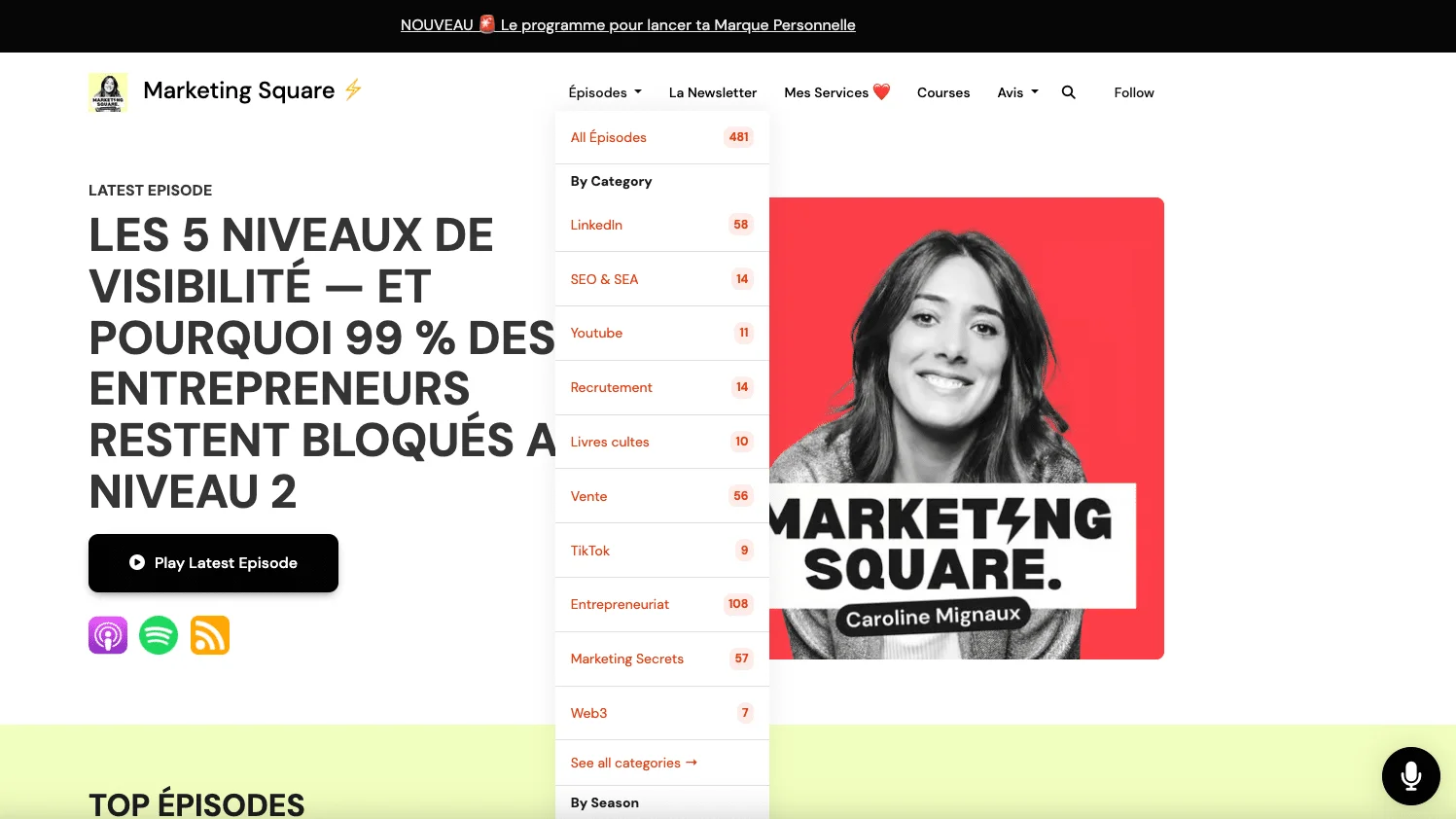Open La Newsletter page
This screenshot has height=819, width=1456.
point(713,92)
